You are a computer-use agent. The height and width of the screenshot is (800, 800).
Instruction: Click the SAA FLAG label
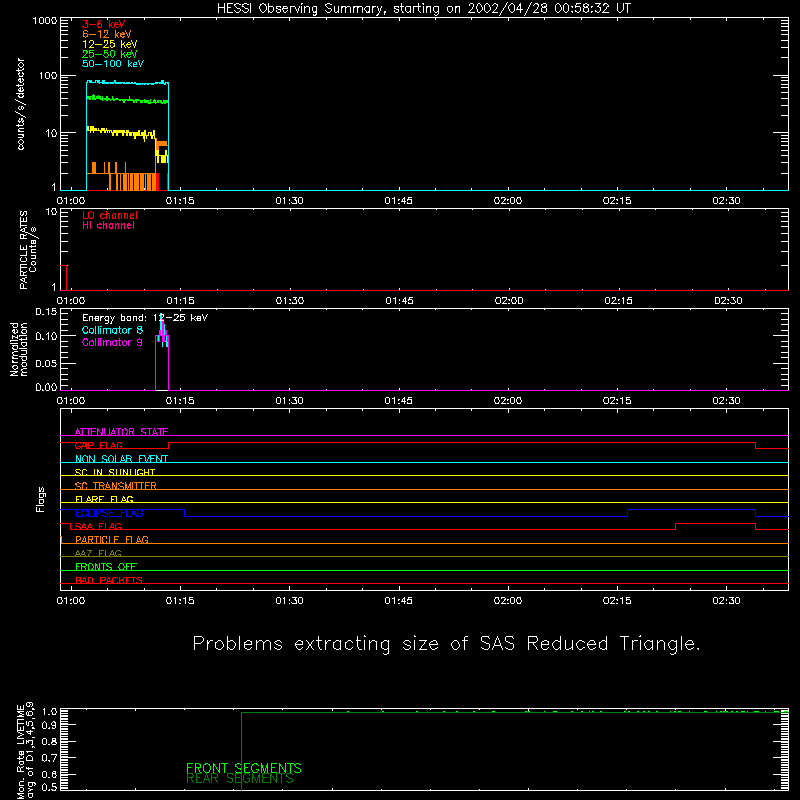click(98, 526)
